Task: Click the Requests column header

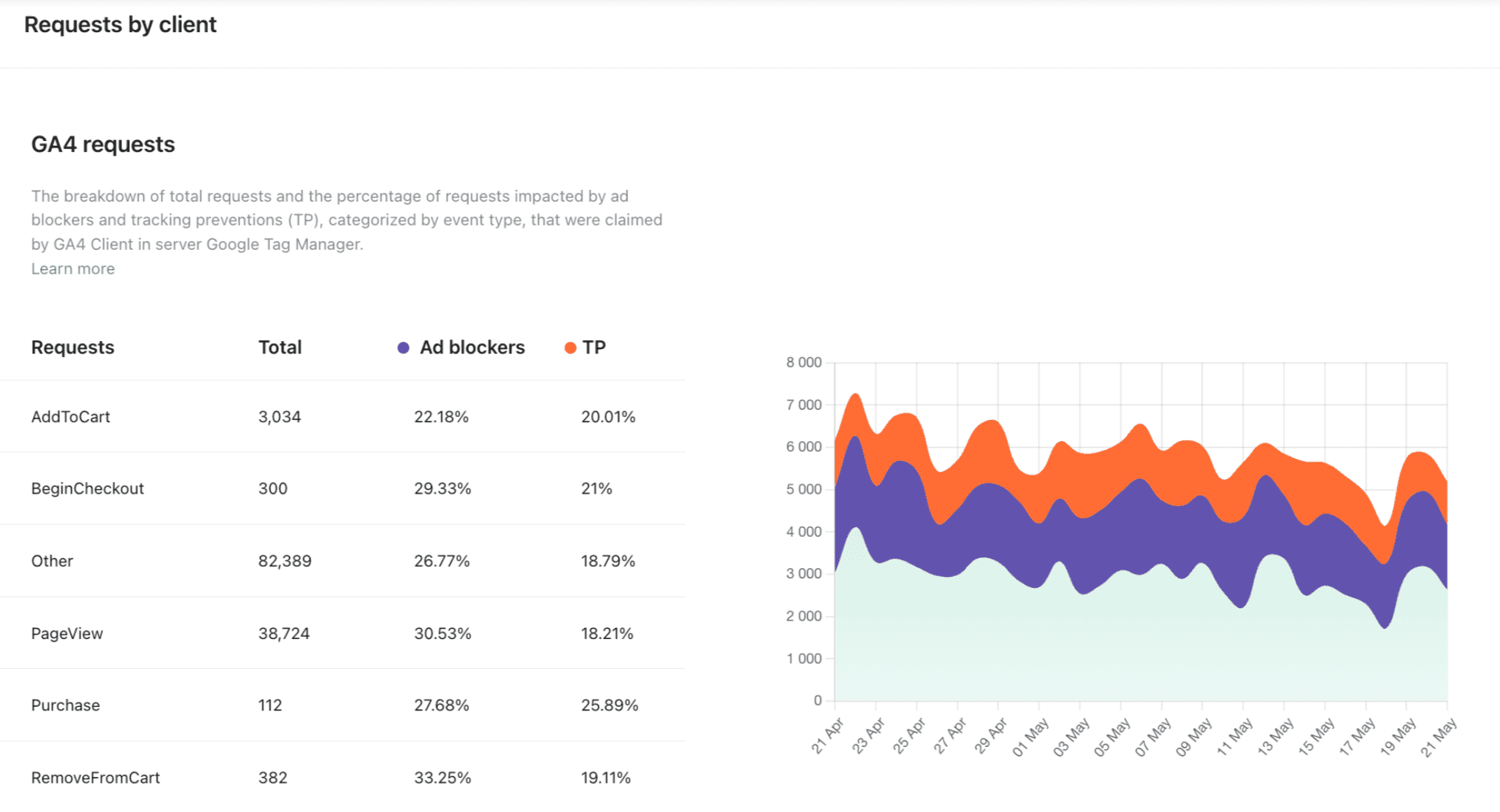Action: click(x=73, y=348)
